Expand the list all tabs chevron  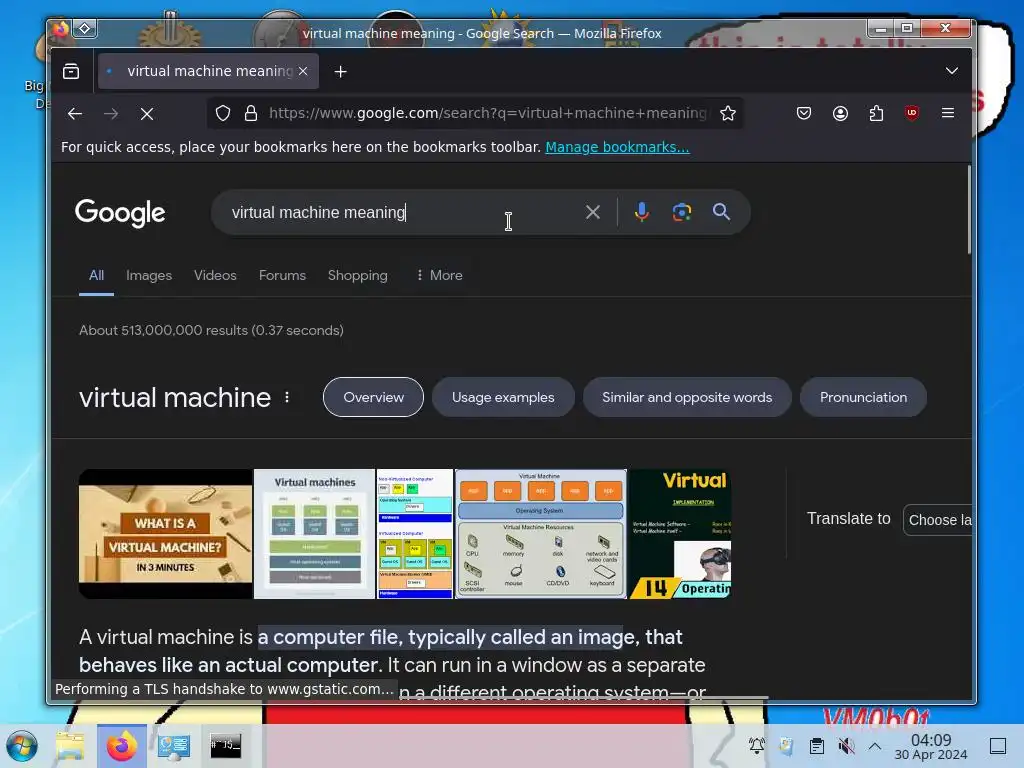pyautogui.click(x=952, y=71)
